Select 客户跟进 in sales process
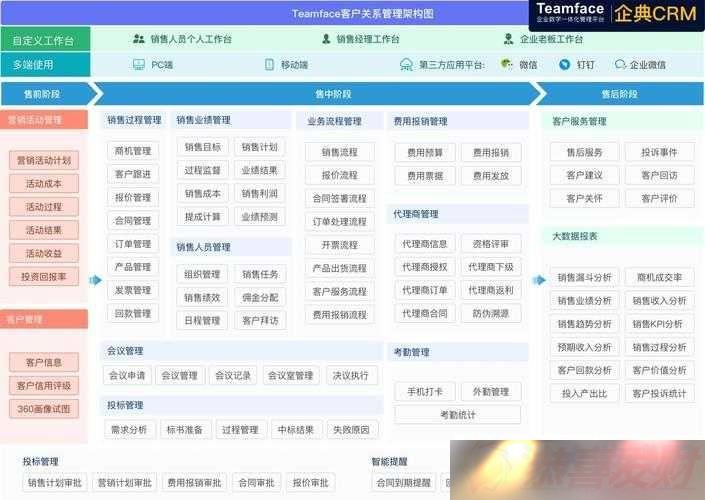 coord(133,174)
